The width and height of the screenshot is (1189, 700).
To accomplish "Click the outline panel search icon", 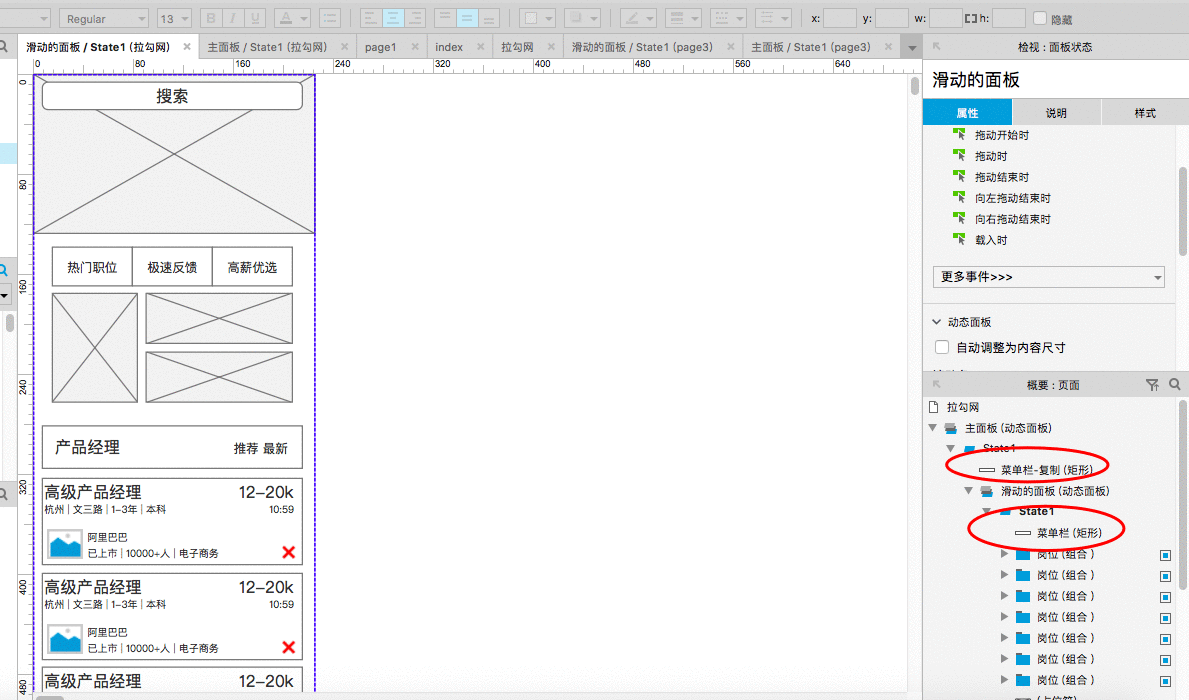I will (1175, 385).
